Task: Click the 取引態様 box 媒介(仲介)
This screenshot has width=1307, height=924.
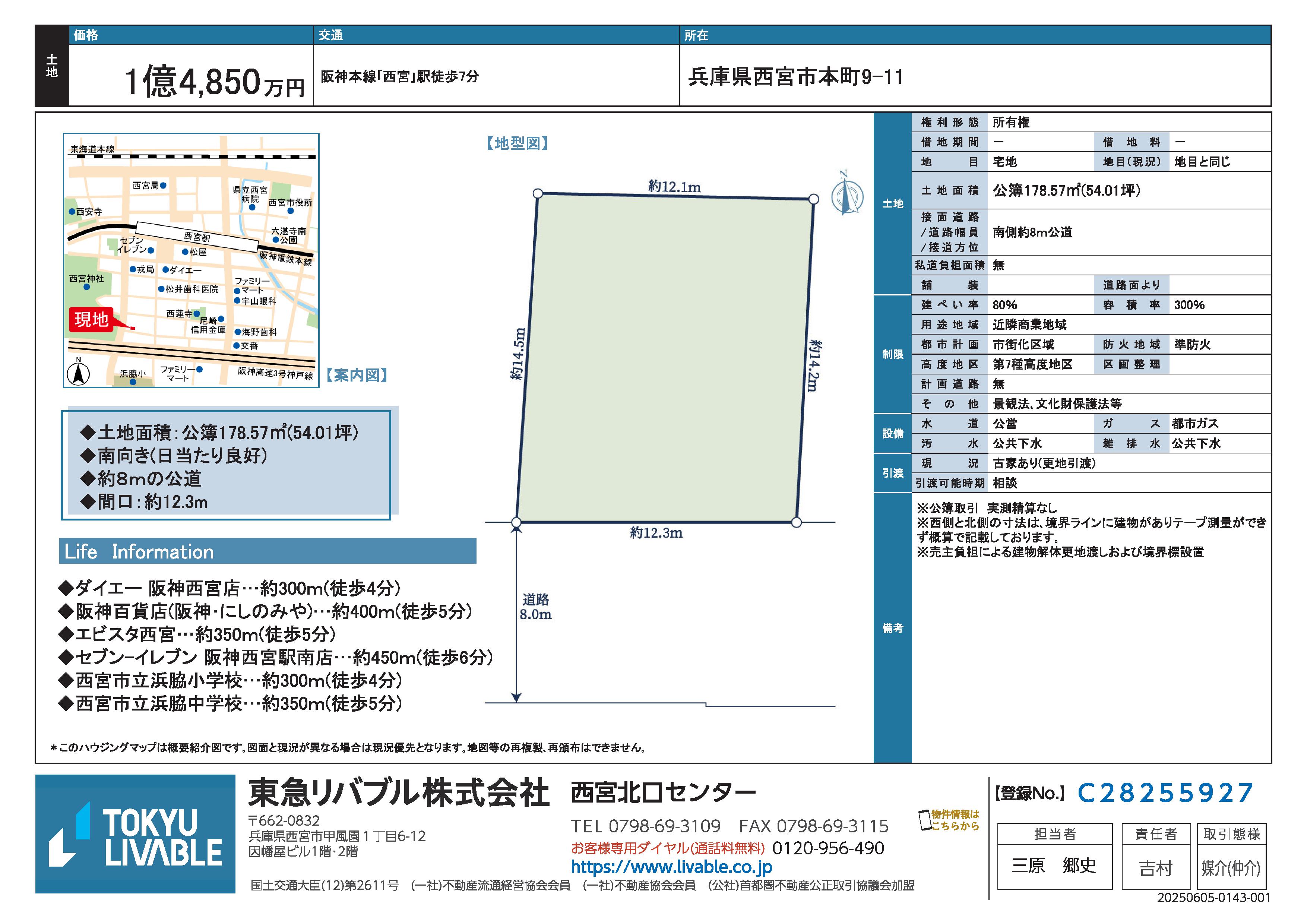Action: pos(1231,868)
